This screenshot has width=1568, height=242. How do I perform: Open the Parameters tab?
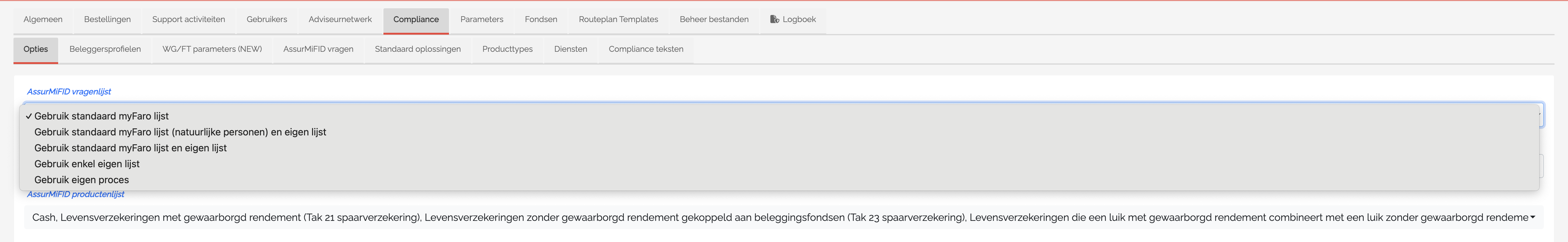coord(481,20)
